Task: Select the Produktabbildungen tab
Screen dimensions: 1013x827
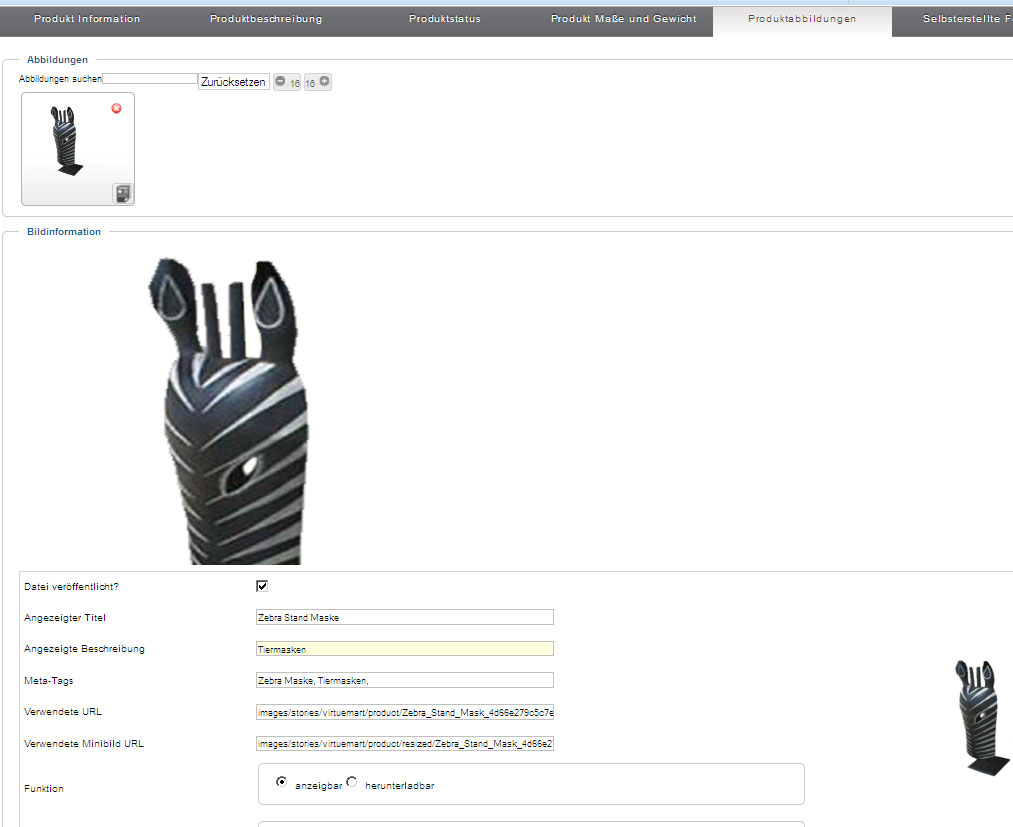Action: (802, 19)
